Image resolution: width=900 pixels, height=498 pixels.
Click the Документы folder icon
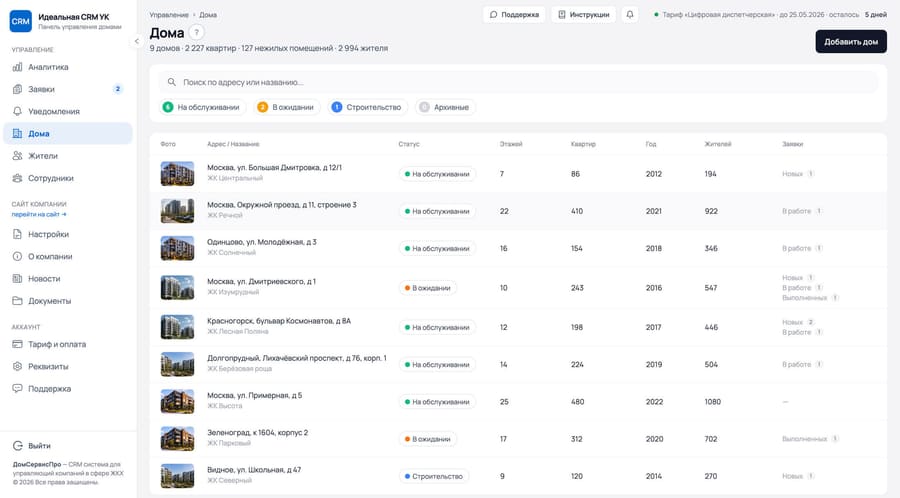pyautogui.click(x=17, y=301)
